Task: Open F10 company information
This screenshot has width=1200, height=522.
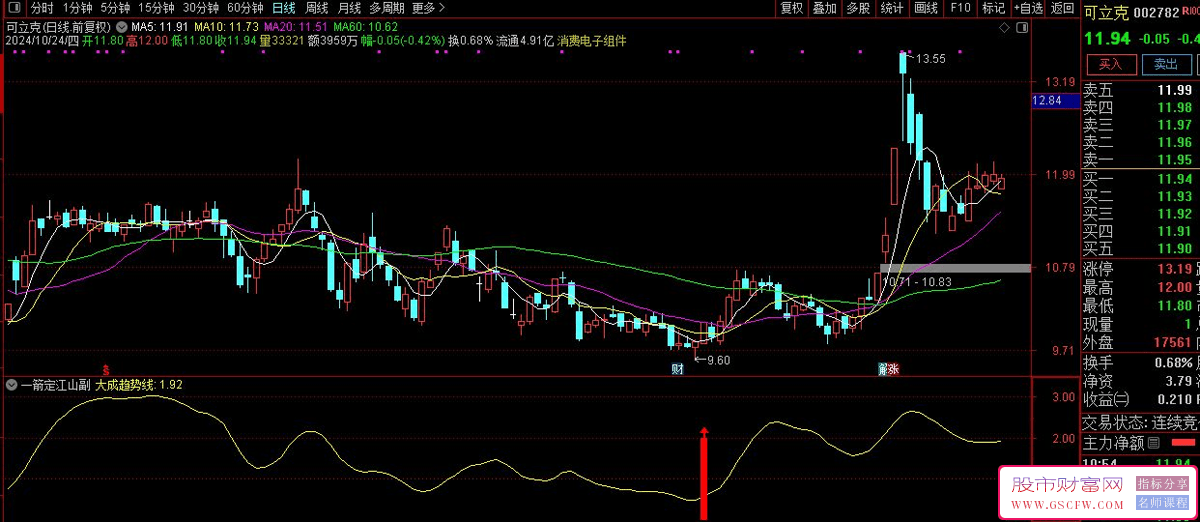Action: coord(960,8)
